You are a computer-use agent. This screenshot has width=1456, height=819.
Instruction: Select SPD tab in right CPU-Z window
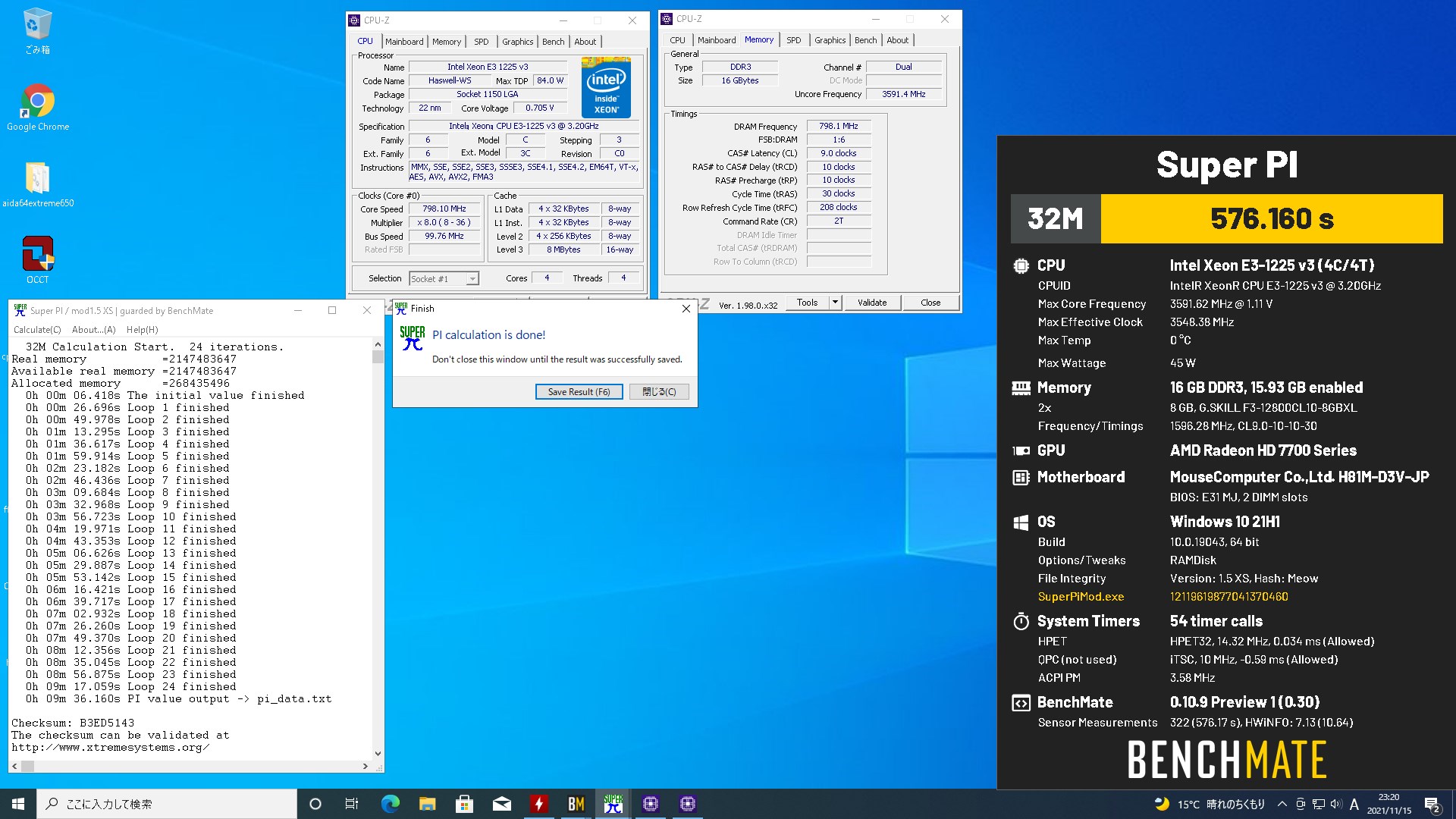point(793,40)
